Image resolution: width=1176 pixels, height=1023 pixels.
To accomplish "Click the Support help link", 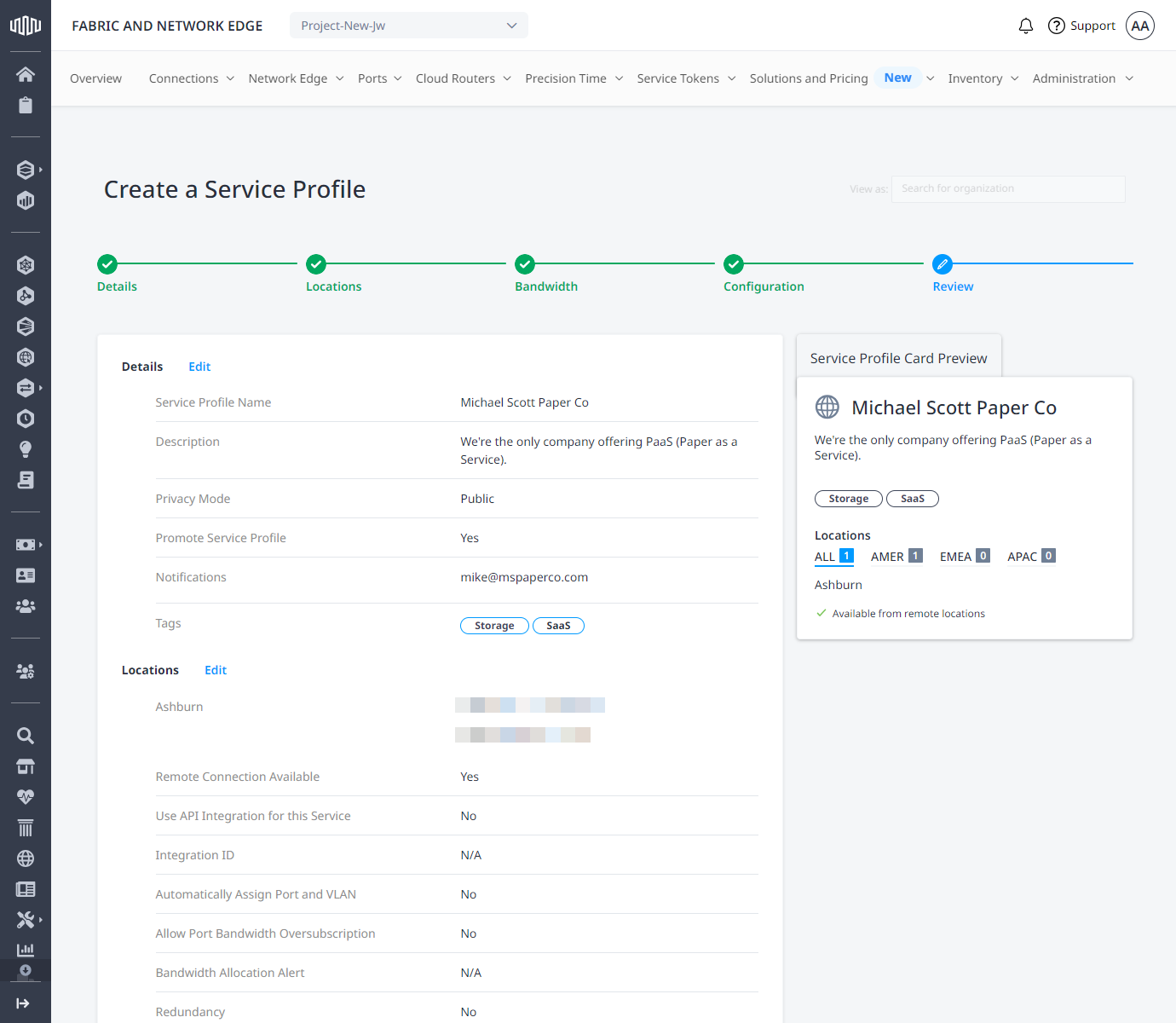I will point(1081,26).
